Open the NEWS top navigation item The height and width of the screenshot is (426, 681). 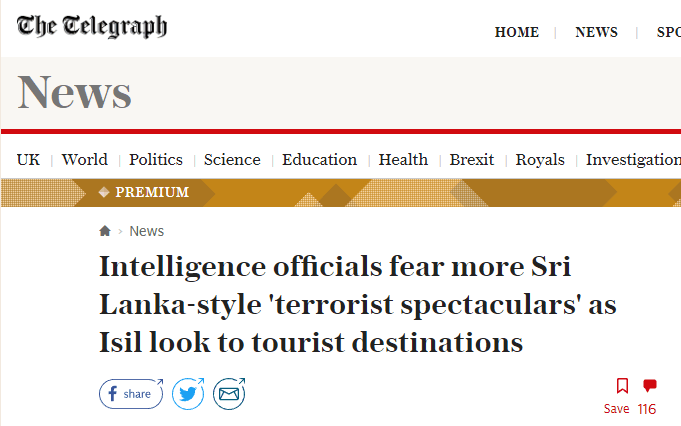[x=596, y=32]
